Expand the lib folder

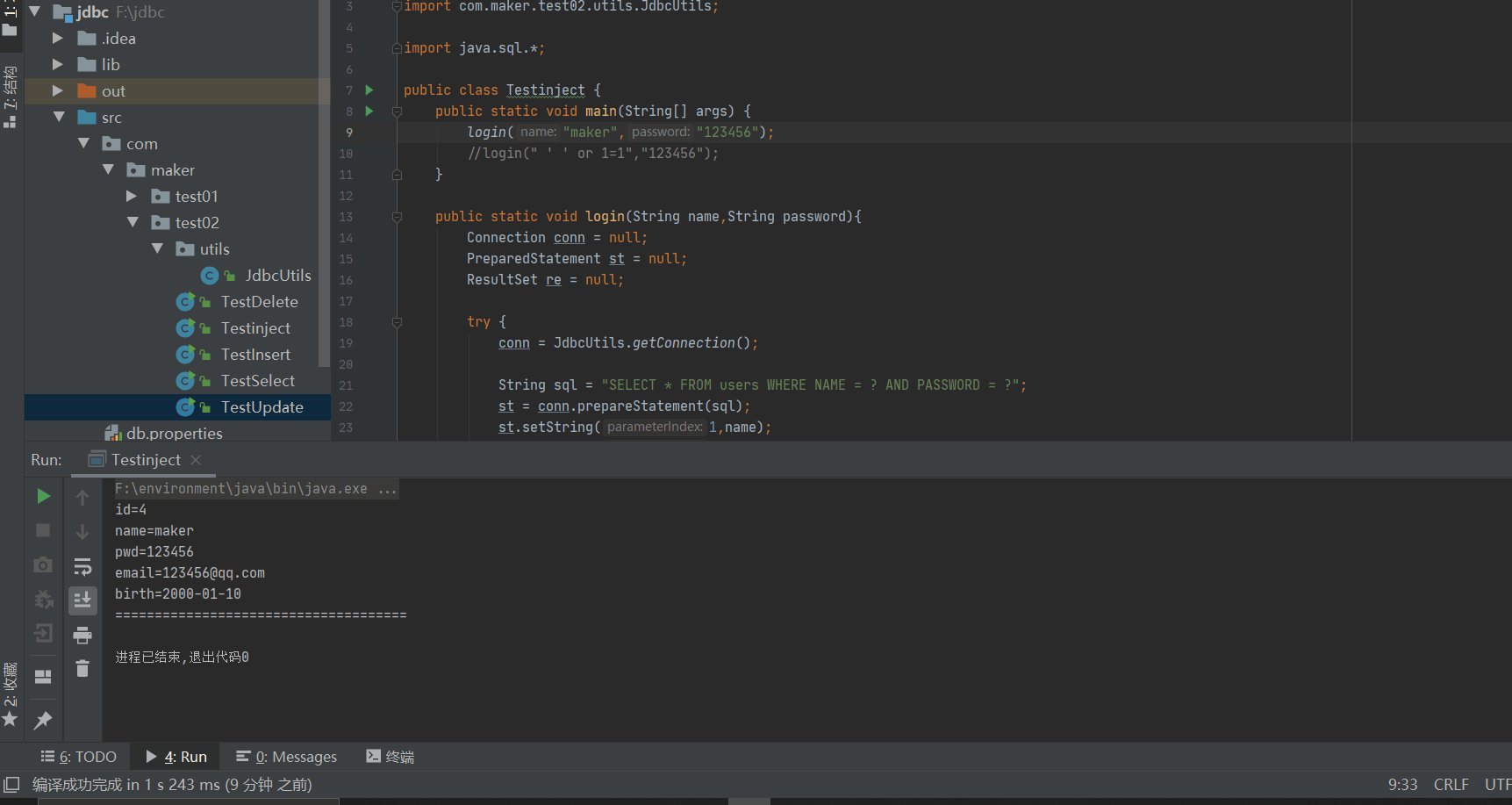coord(57,64)
